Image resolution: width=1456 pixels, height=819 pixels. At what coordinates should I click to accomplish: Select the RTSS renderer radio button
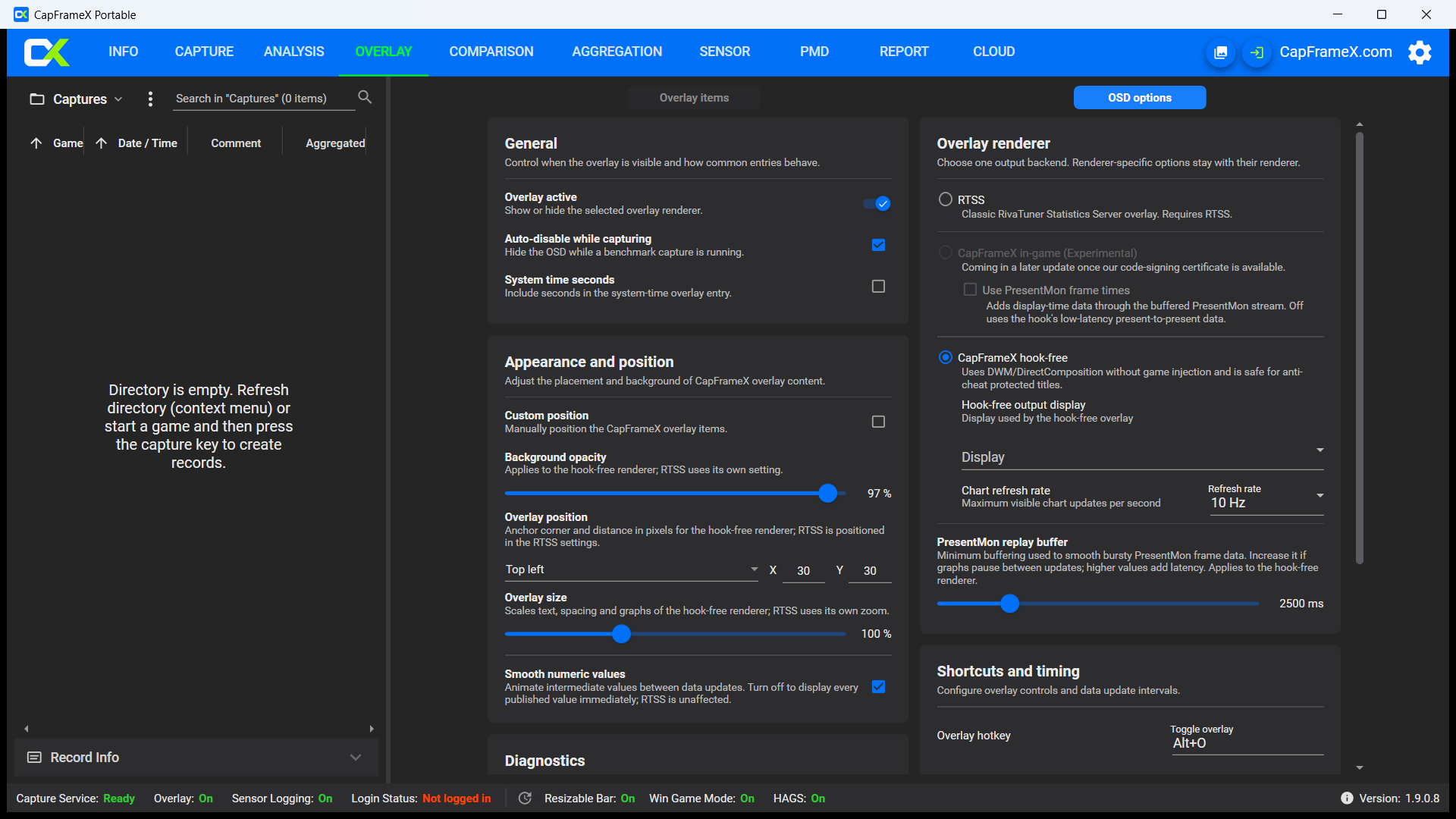(x=945, y=199)
